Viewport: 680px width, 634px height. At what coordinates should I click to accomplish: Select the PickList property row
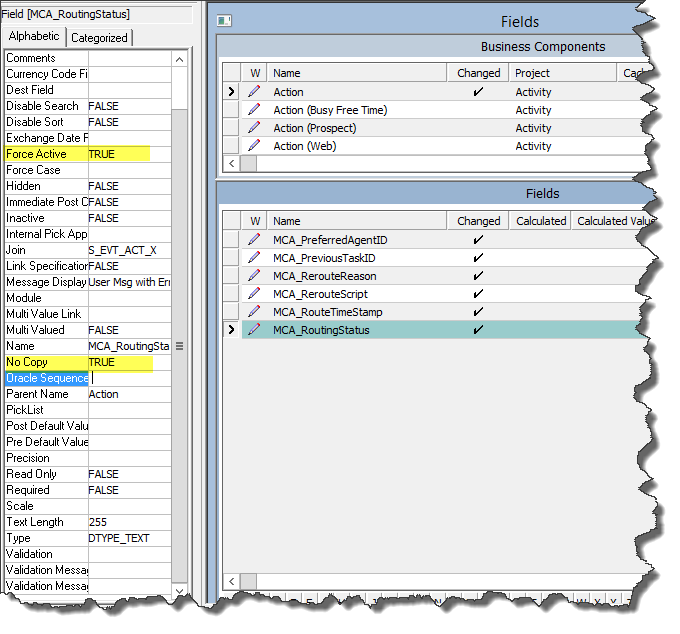click(88, 410)
